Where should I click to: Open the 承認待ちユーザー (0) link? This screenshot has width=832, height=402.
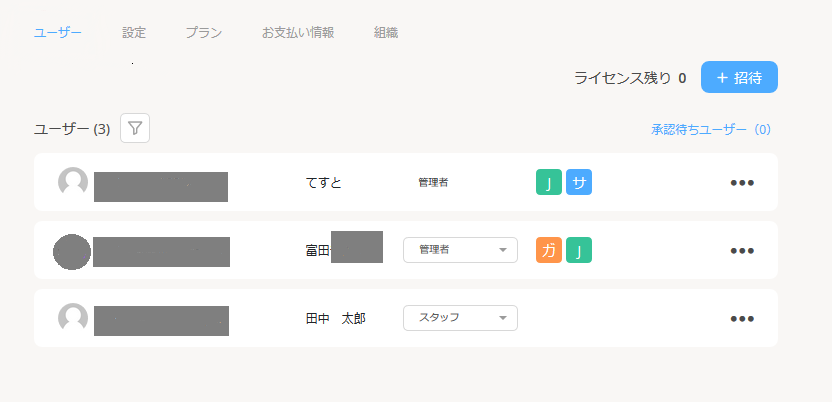711,130
